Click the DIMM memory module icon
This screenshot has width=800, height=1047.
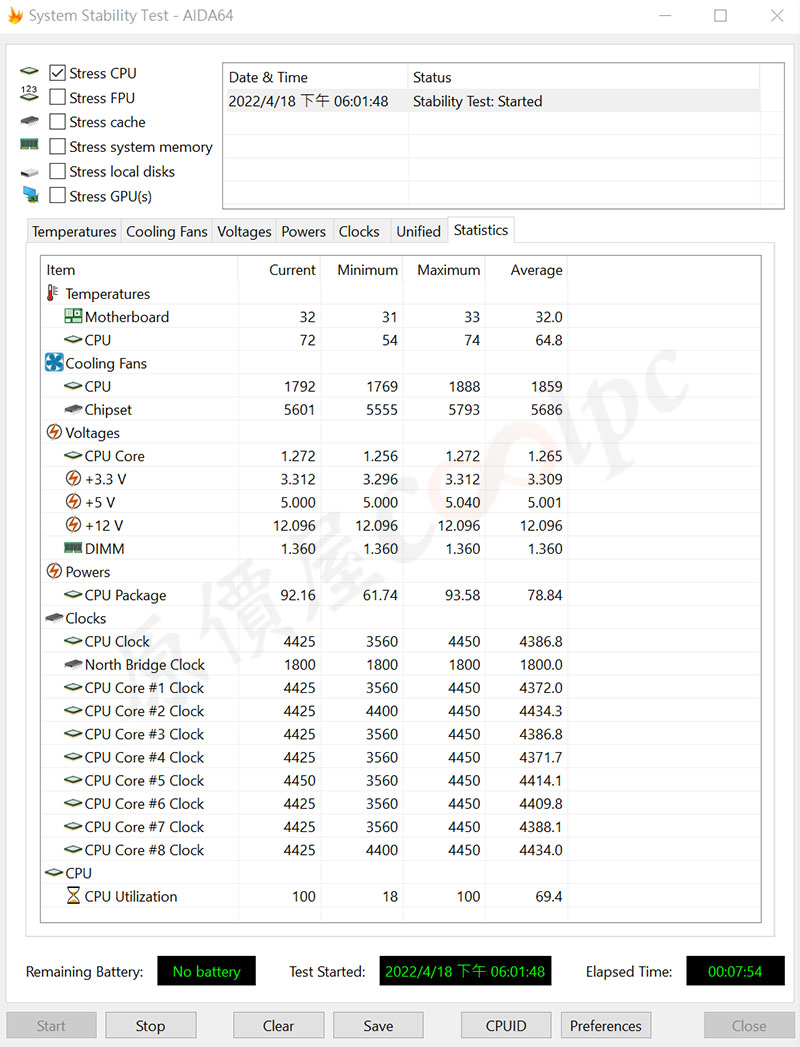[73, 548]
